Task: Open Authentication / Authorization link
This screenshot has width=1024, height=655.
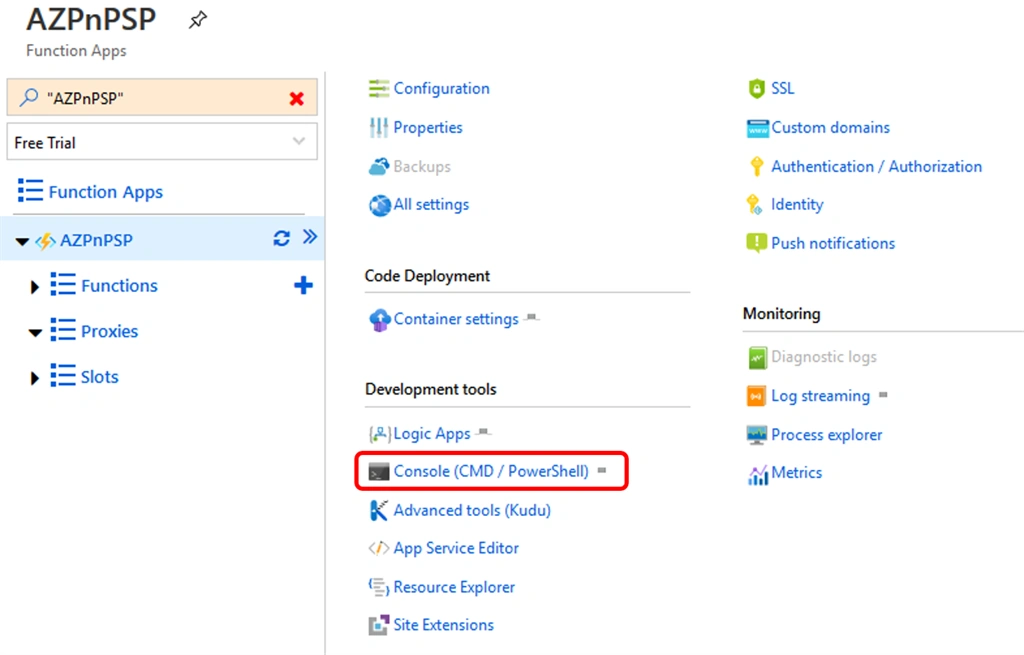Action: click(x=876, y=167)
